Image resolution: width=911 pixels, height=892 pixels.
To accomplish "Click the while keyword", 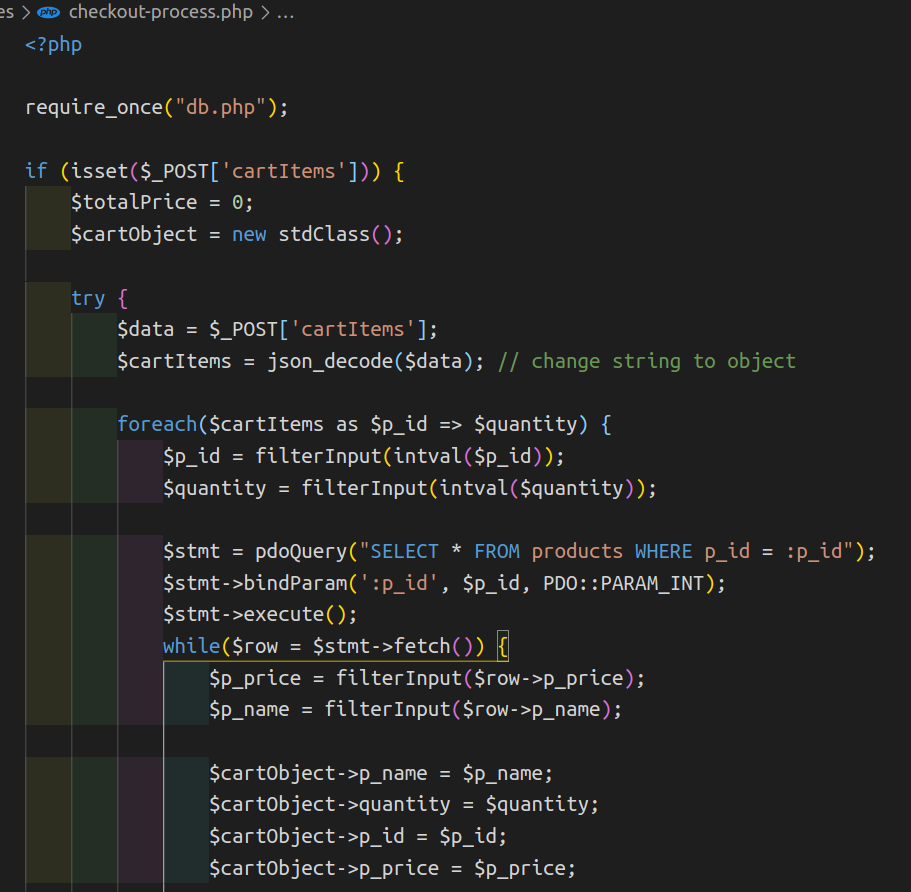I will tap(191, 646).
